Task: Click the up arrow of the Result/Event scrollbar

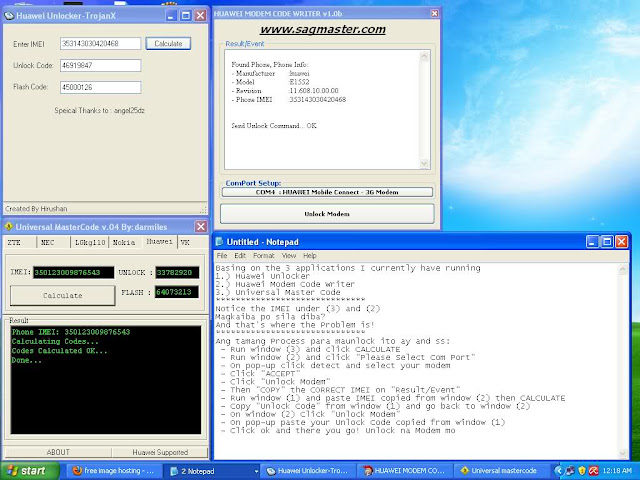Action: 424,56
